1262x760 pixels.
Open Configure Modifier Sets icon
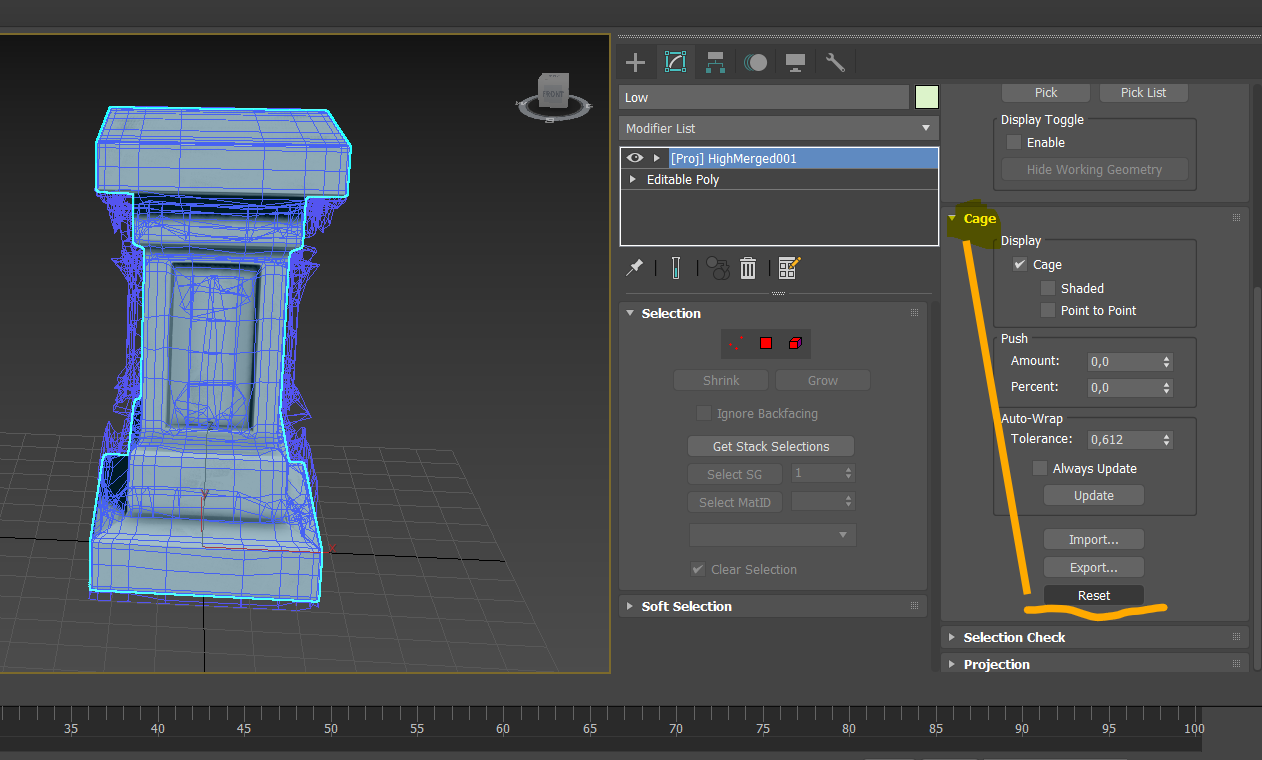click(789, 268)
